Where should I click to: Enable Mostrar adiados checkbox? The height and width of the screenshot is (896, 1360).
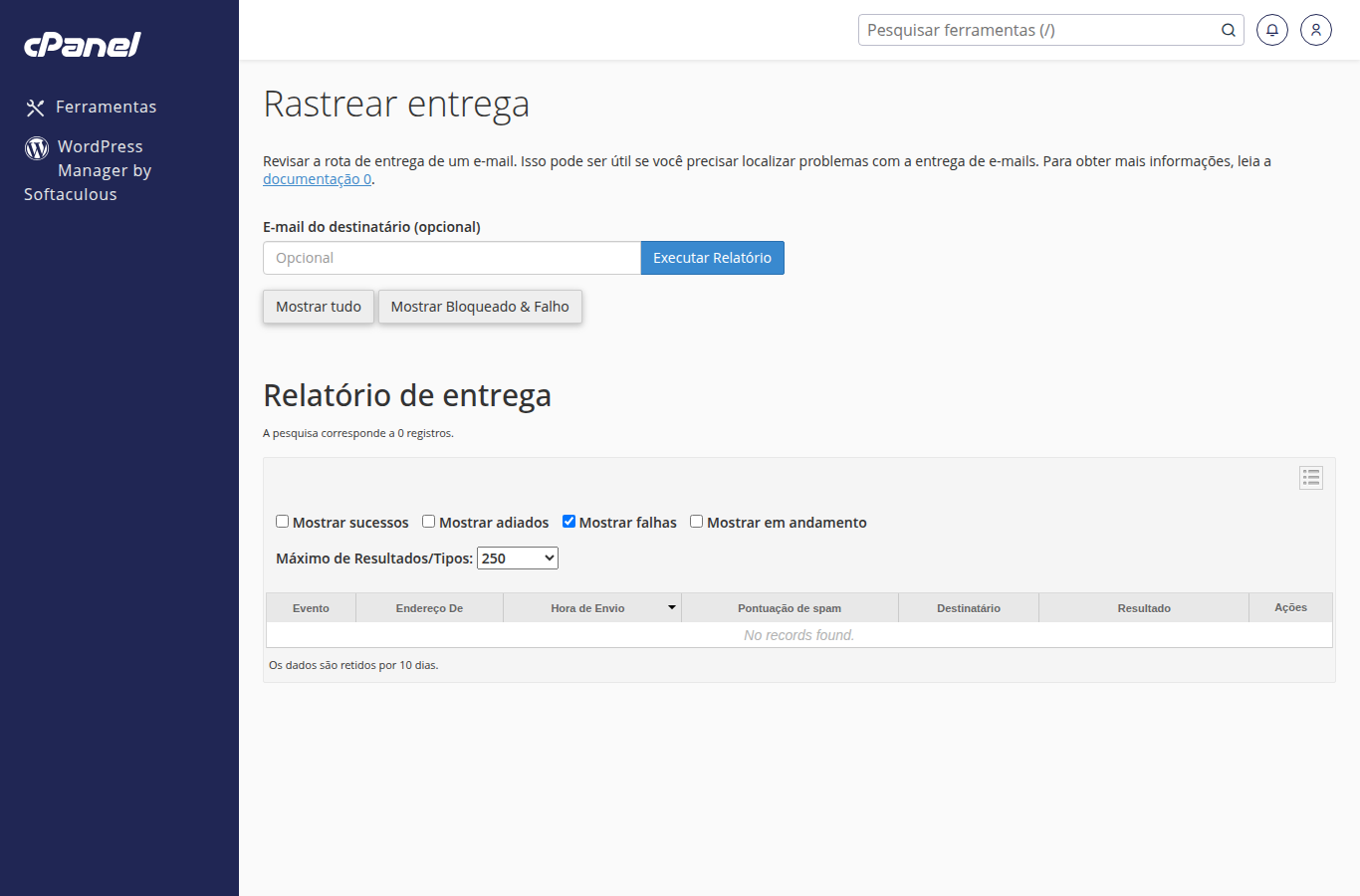(x=429, y=522)
